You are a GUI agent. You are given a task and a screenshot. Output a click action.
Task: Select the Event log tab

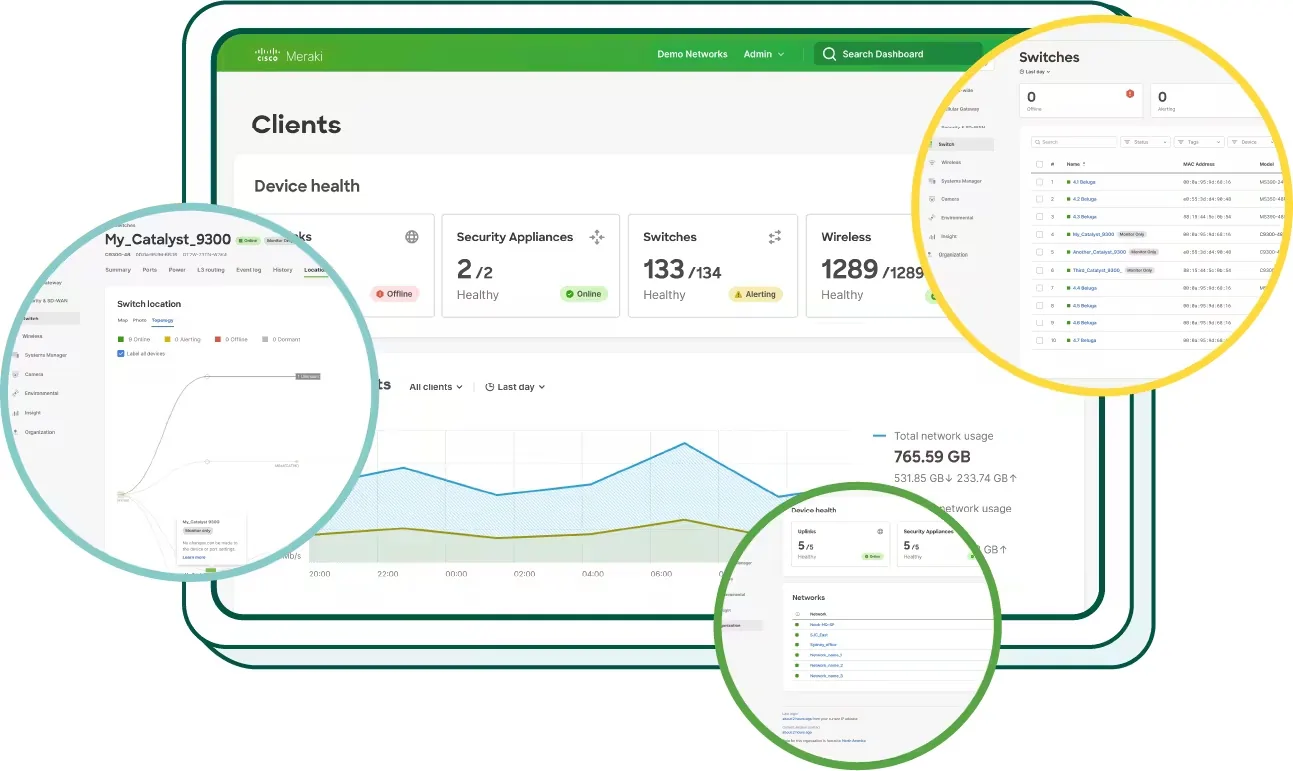coord(248,270)
